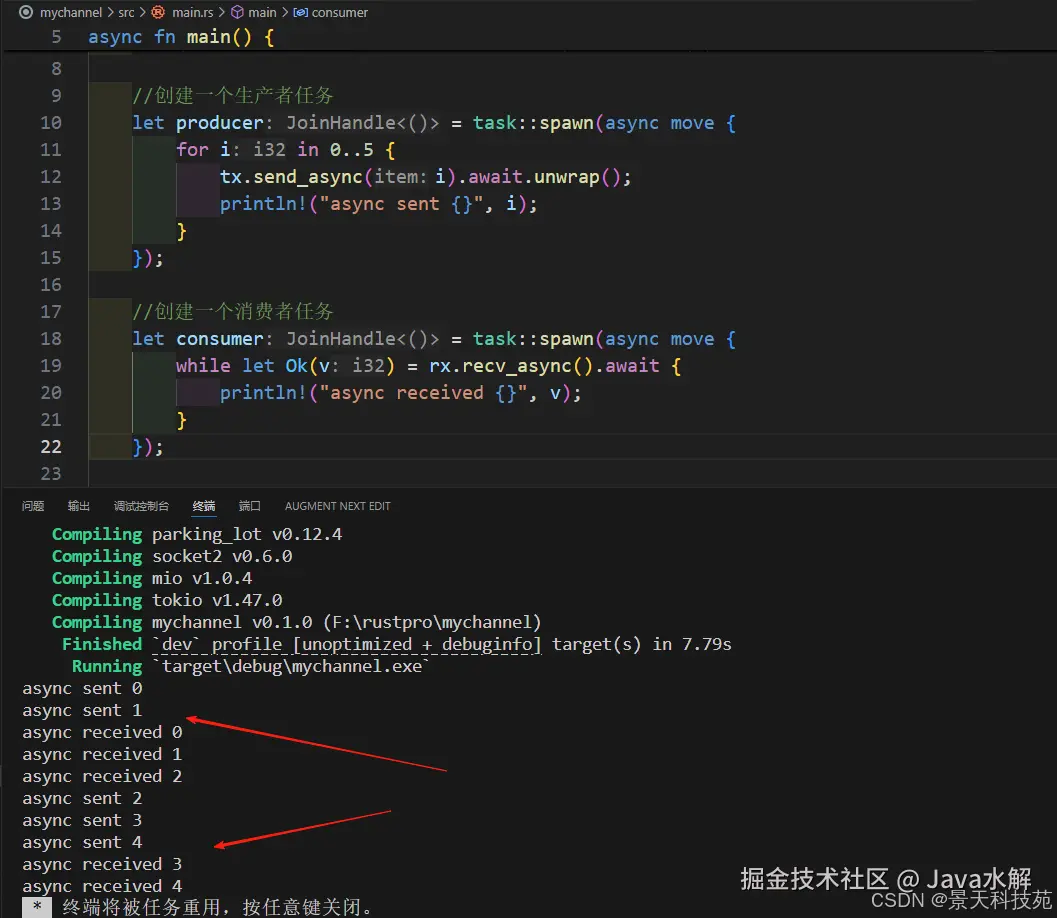Click 'for i: i32 in 0..5' loop line
This screenshot has width=1057, height=918.
click(x=286, y=150)
